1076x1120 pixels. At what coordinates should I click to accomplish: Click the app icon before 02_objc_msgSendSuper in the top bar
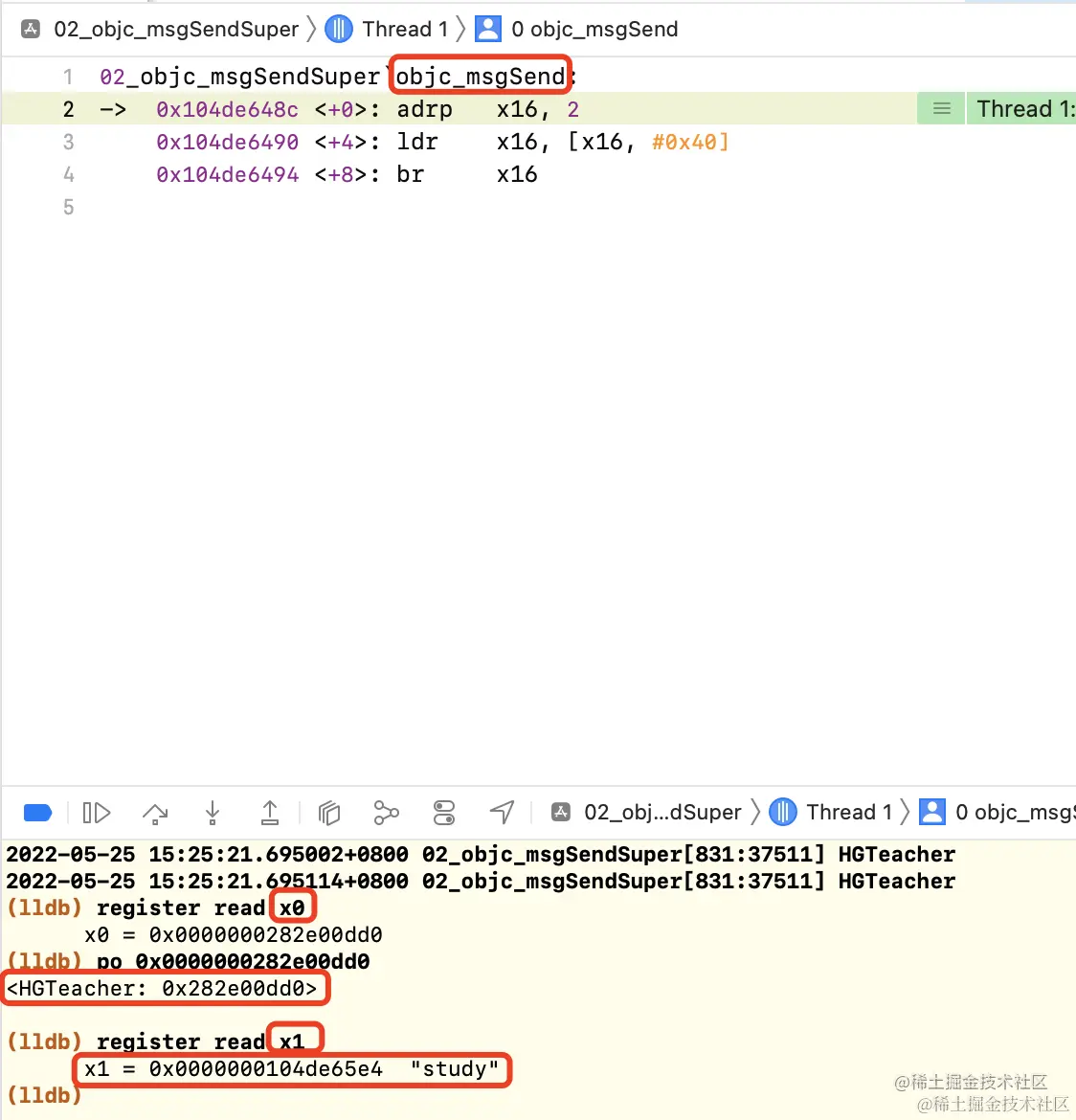31,30
